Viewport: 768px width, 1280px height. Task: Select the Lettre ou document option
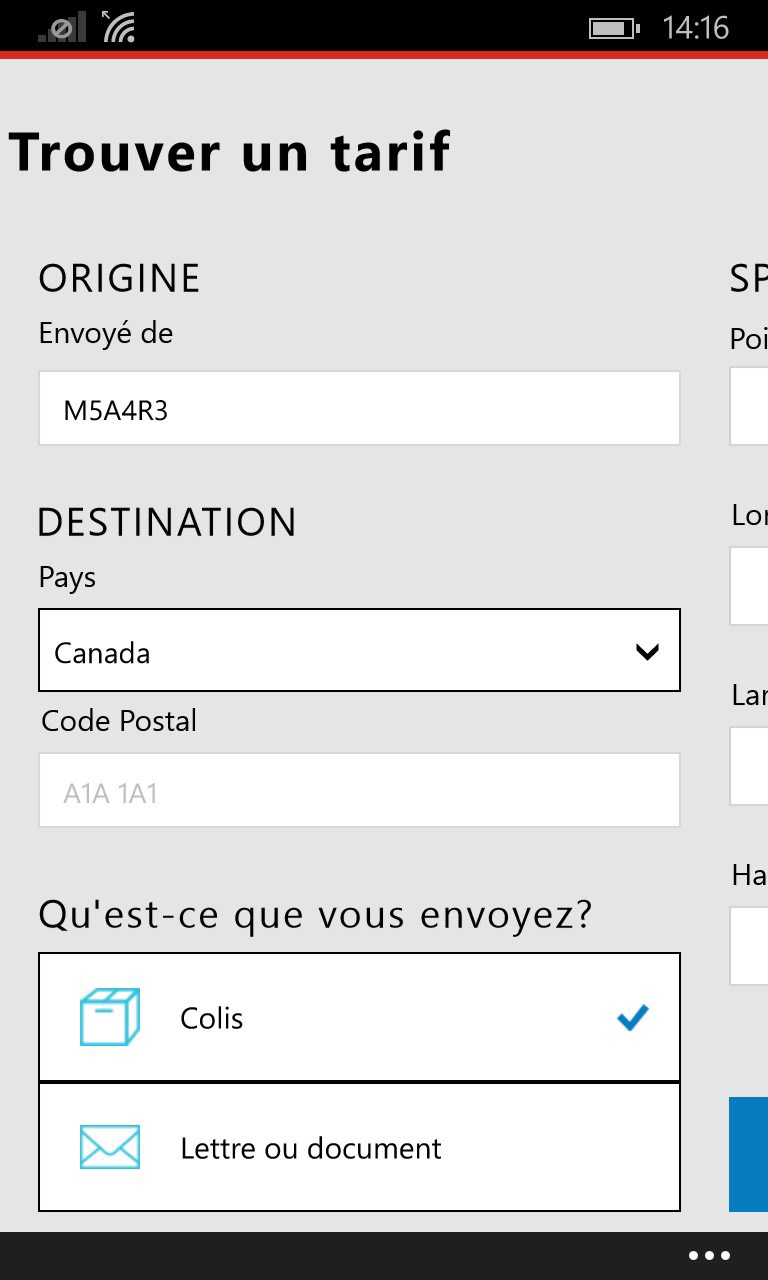359,1147
